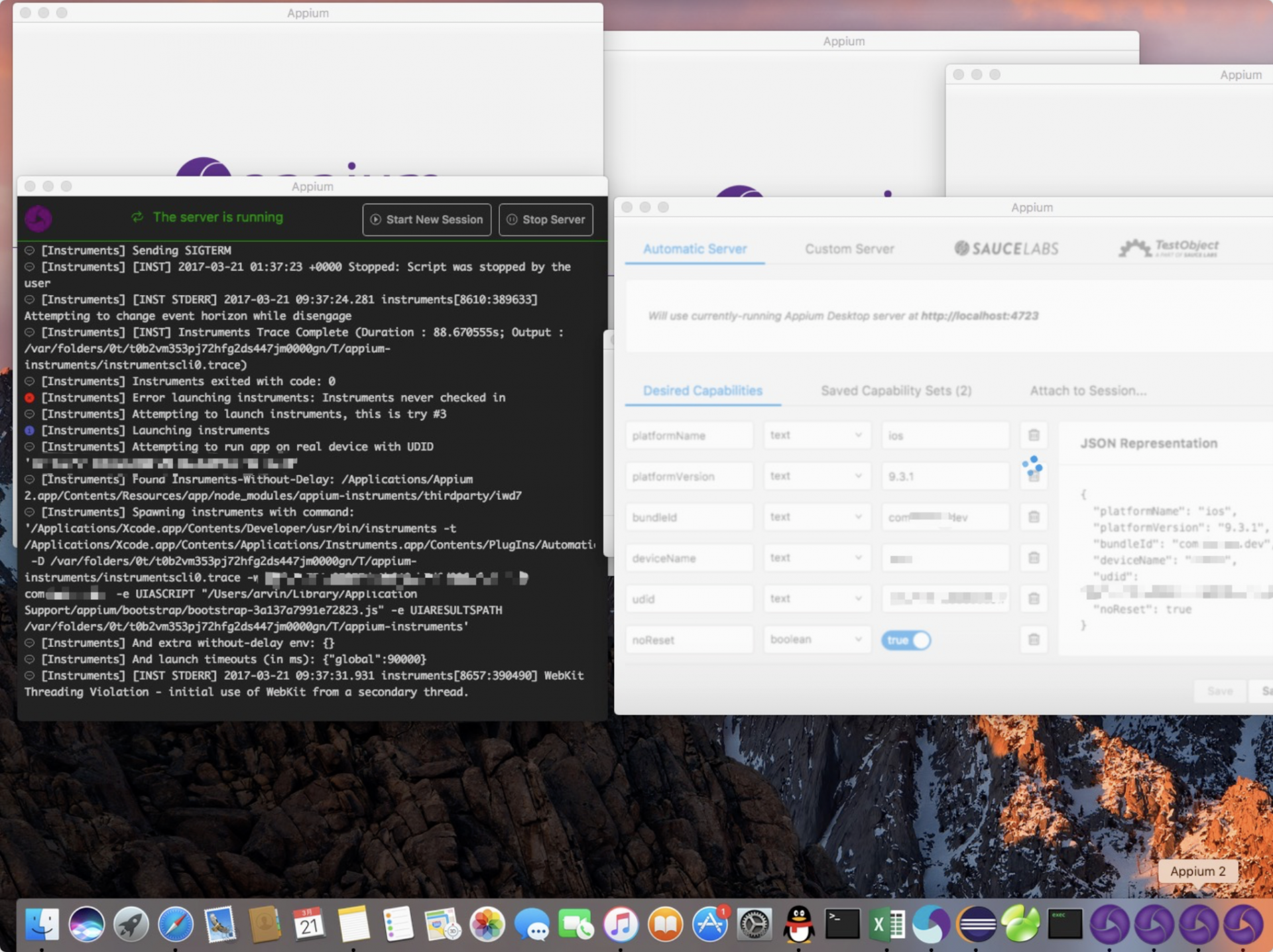Launch Siri from the dock
1273x952 pixels.
tap(87, 923)
